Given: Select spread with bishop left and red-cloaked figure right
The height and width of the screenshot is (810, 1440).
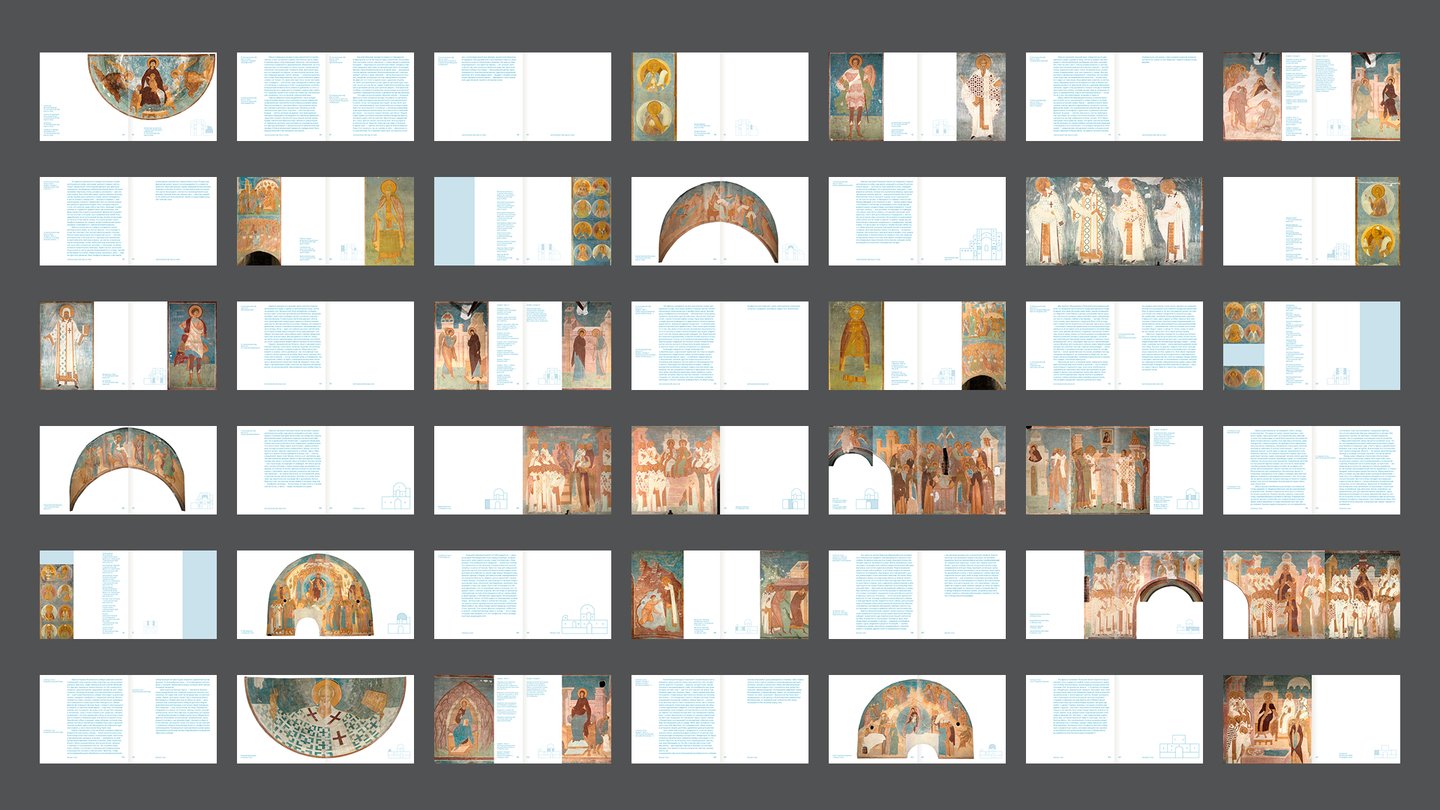Looking at the screenshot, I should (x=128, y=346).
